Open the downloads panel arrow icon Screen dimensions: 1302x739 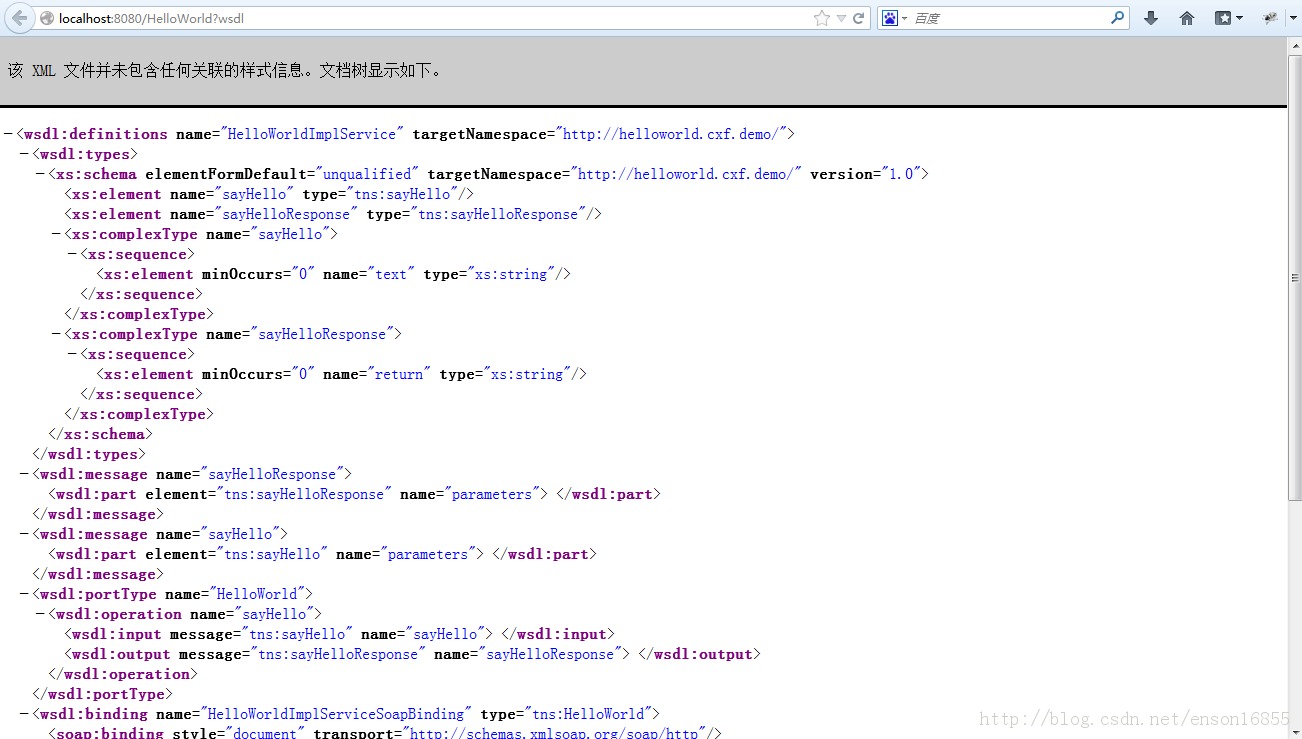[1151, 18]
